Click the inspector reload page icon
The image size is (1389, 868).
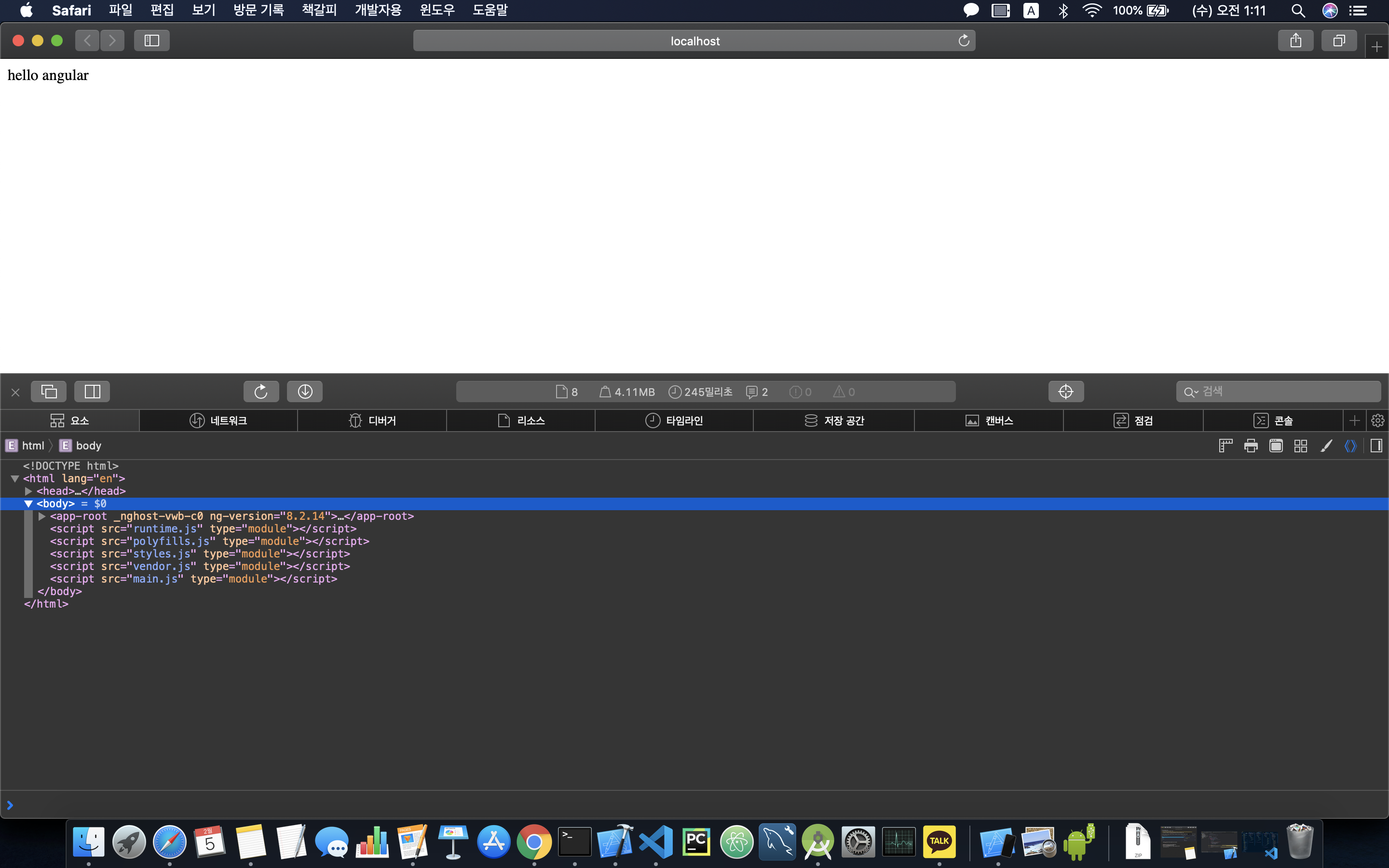(261, 392)
